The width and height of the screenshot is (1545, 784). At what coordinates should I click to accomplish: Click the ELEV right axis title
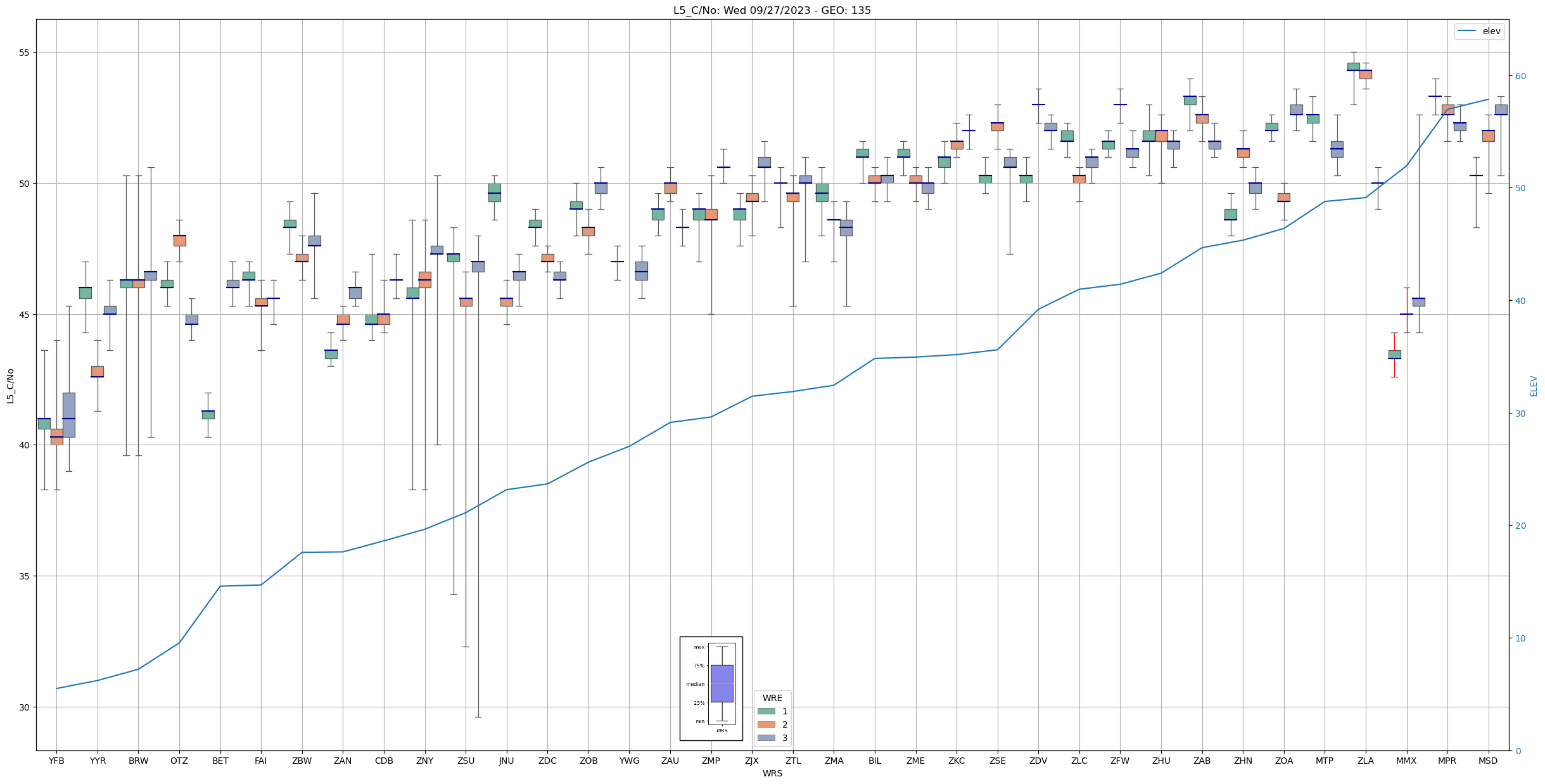1533,385
